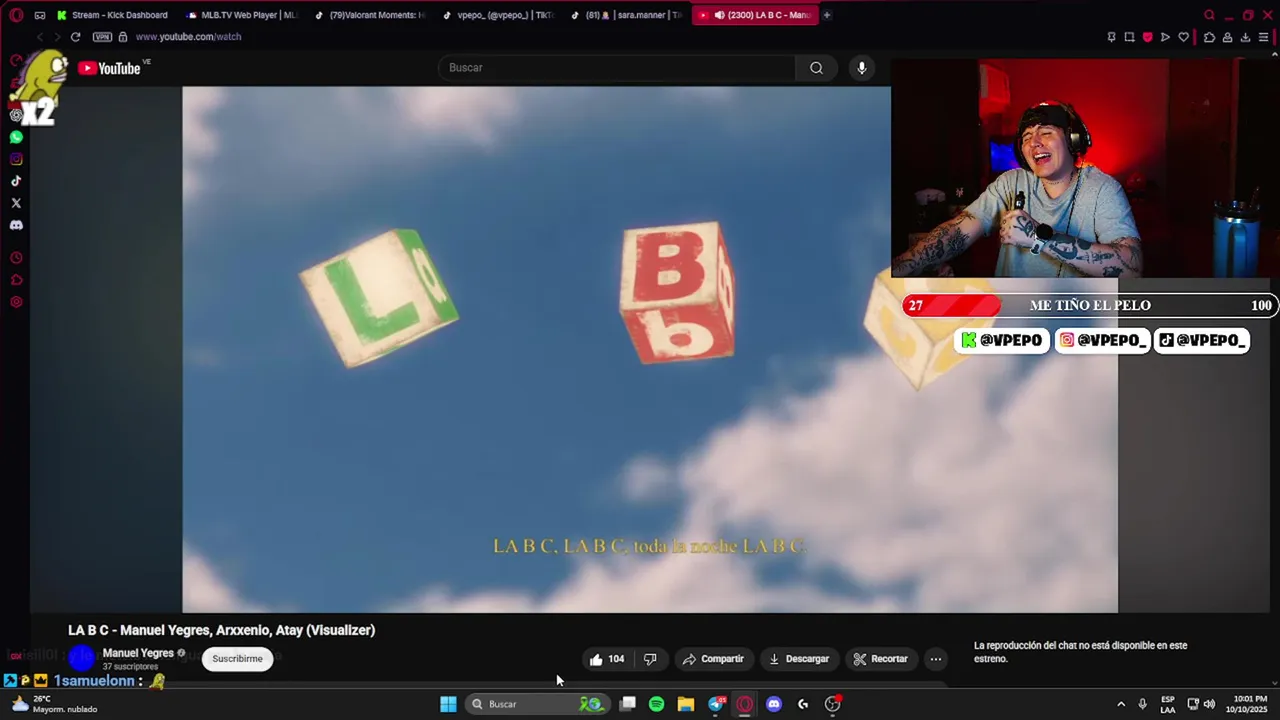The image size is (1280, 720).
Task: Open TikTok in the sidebar
Action: tap(16, 181)
